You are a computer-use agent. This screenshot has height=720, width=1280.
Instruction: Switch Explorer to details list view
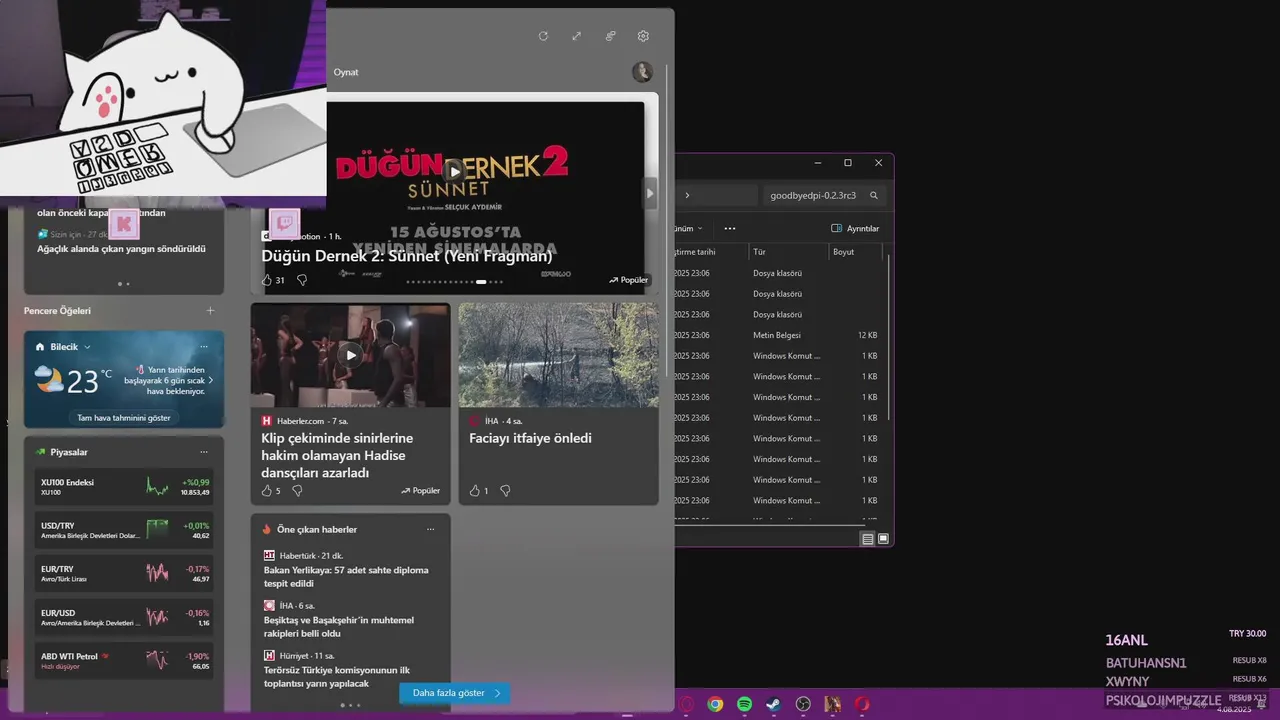pos(868,539)
